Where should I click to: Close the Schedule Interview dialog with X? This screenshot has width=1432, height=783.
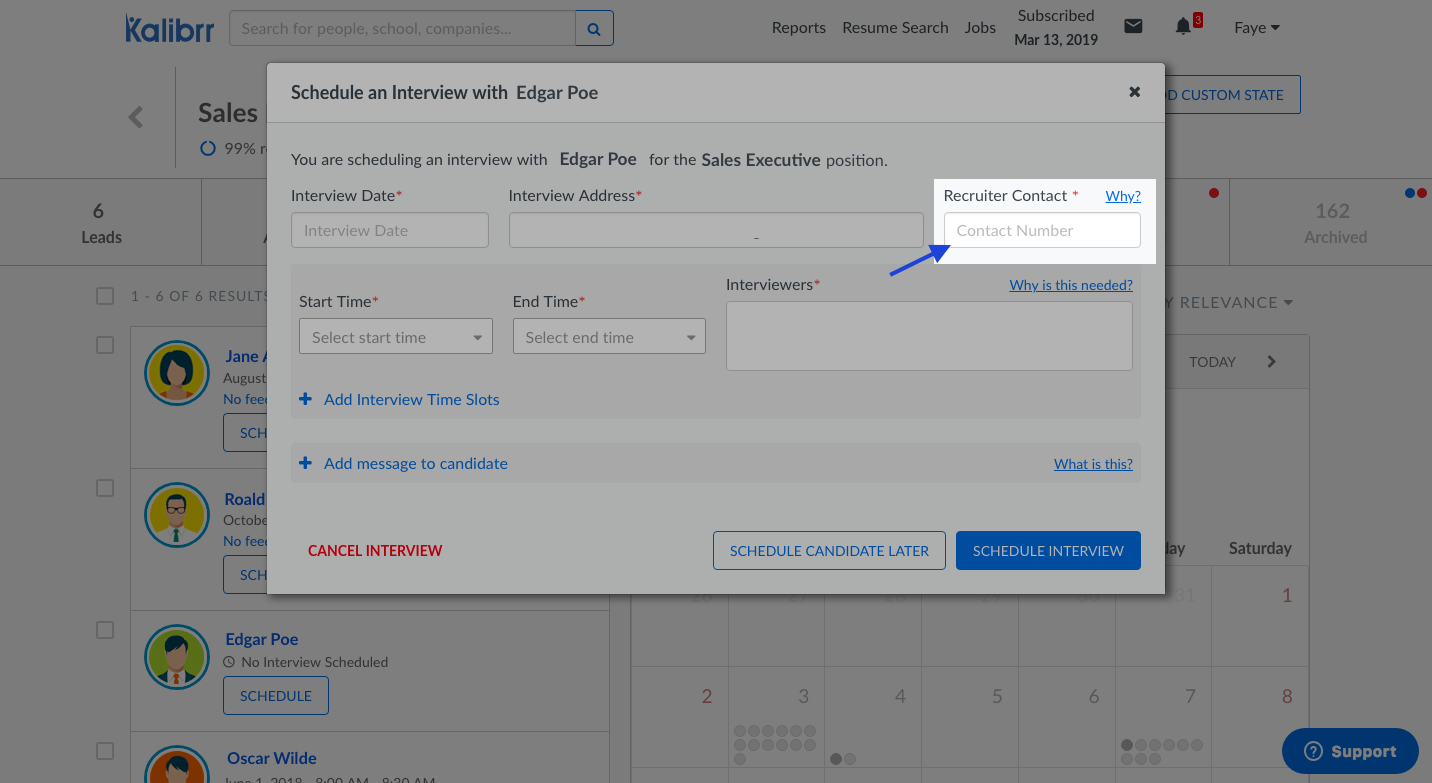pos(1134,92)
